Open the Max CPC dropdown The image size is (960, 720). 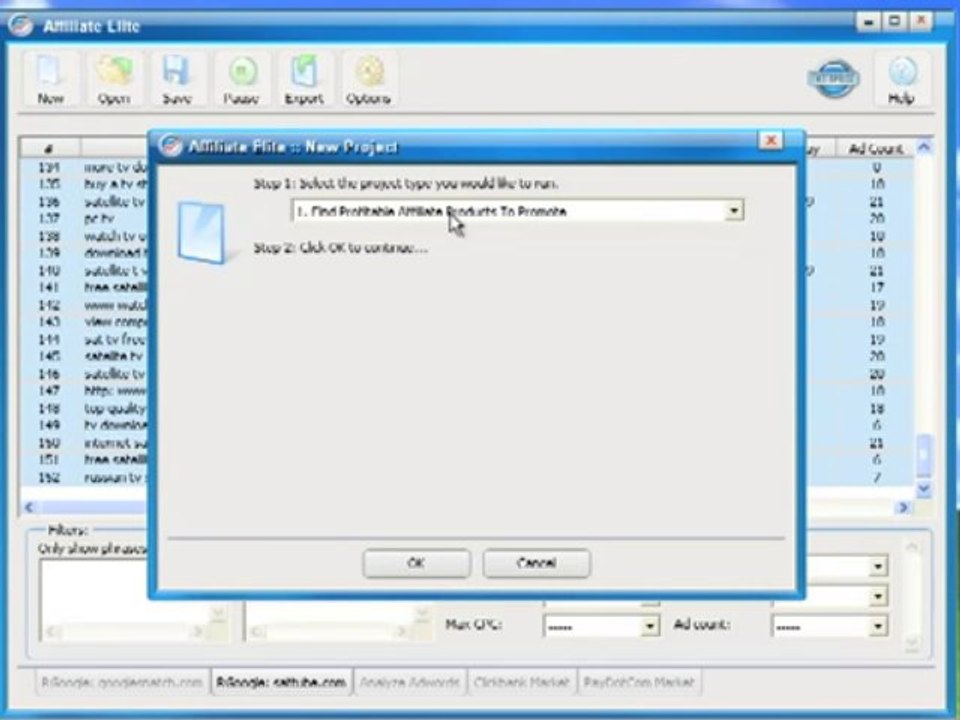coord(650,626)
